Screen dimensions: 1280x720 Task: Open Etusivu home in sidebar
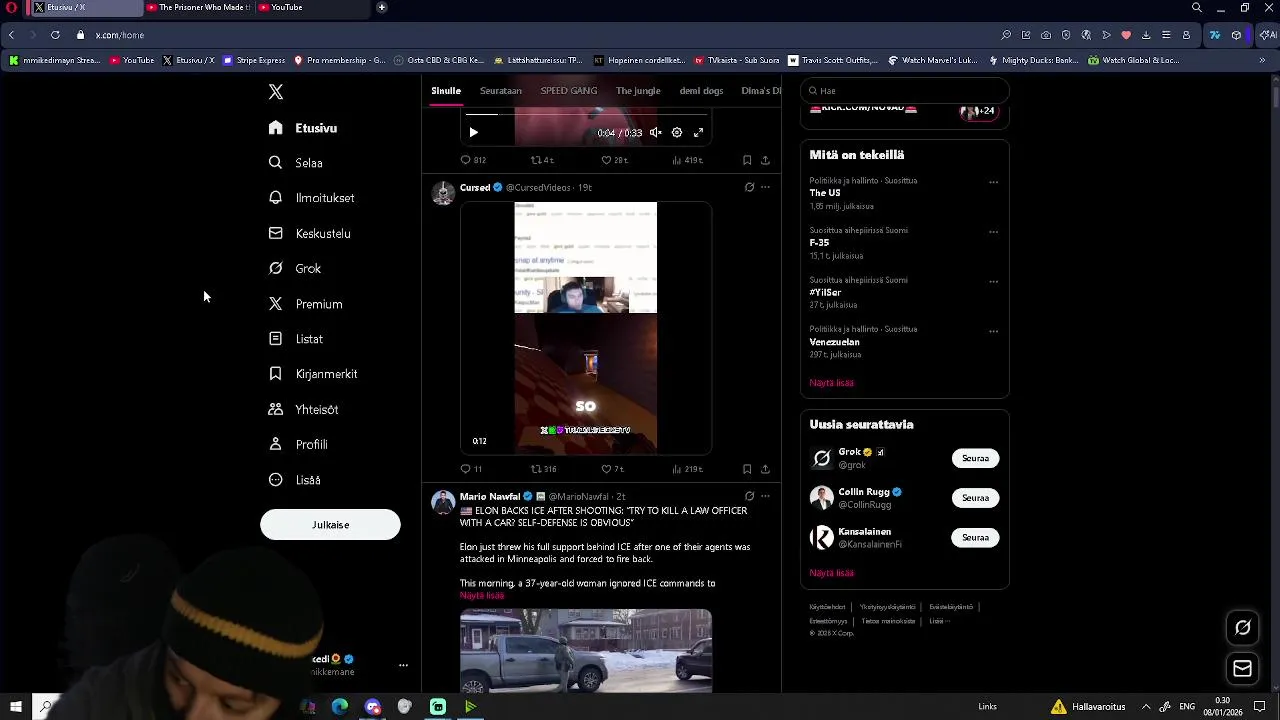point(303,128)
